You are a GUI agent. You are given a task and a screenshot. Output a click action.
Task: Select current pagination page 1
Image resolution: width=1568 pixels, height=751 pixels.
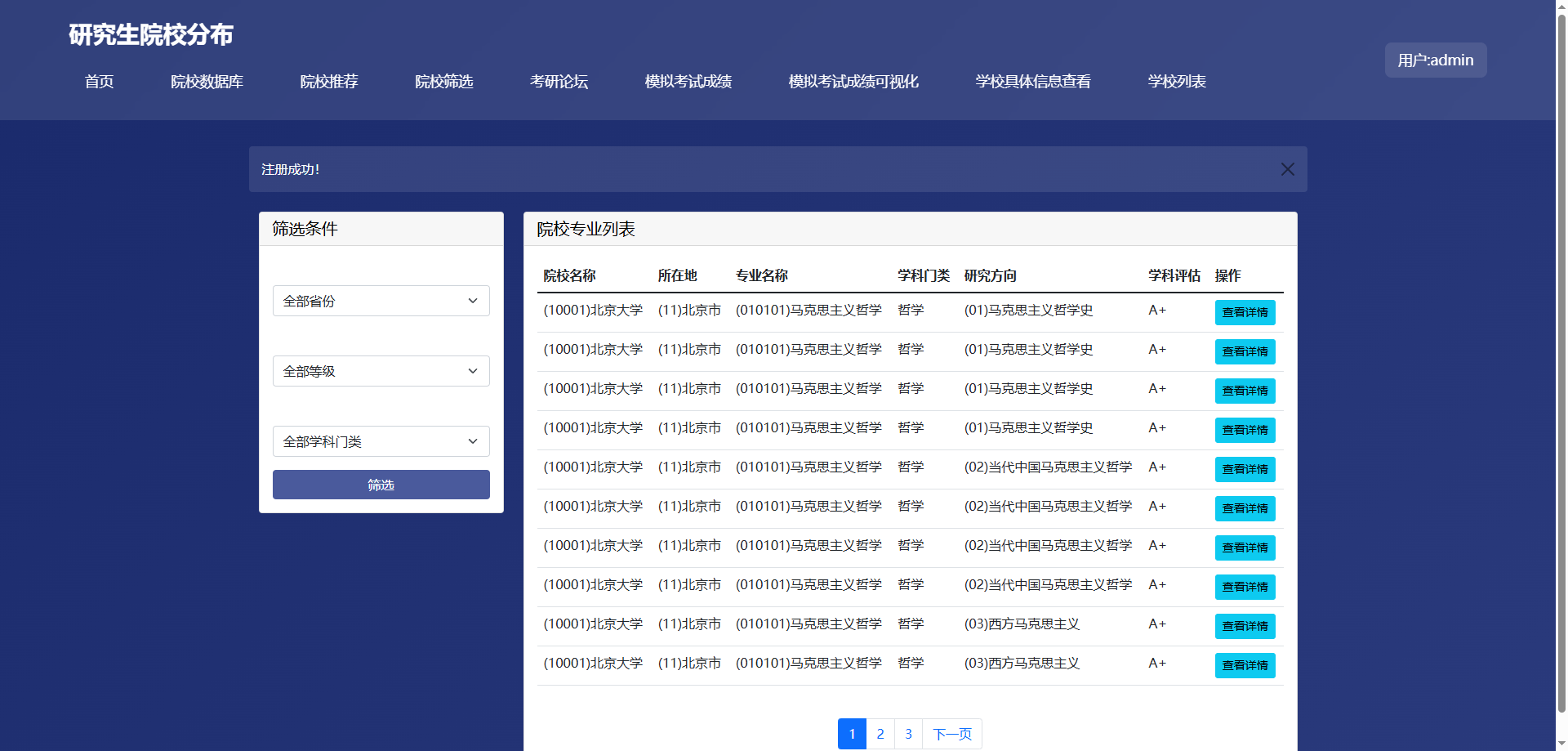point(852,734)
